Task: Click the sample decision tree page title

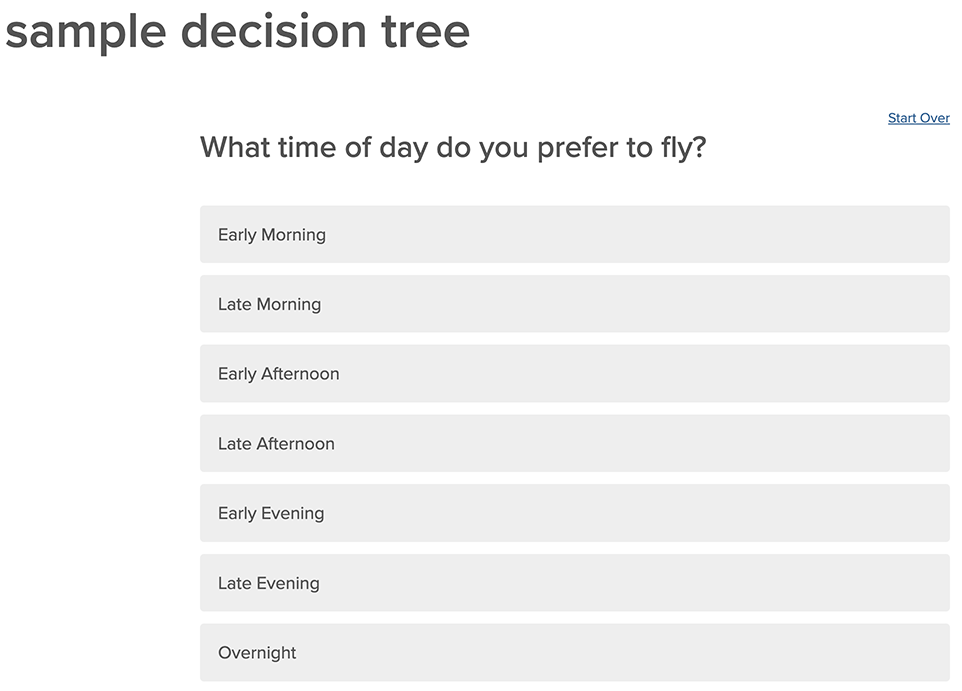Action: 238,32
